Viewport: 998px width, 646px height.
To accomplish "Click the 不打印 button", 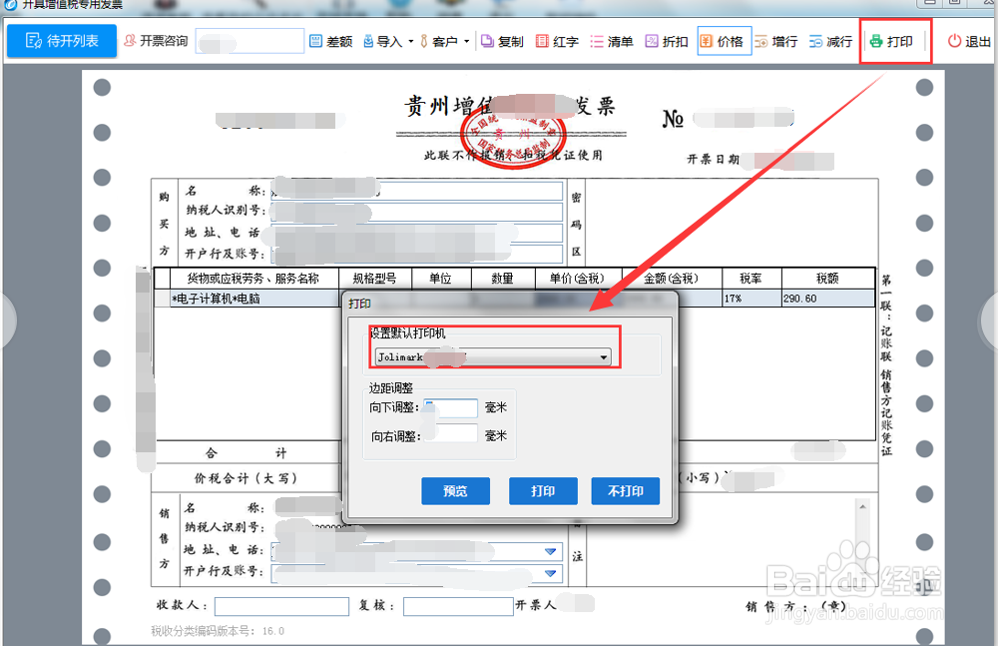I will click(626, 491).
